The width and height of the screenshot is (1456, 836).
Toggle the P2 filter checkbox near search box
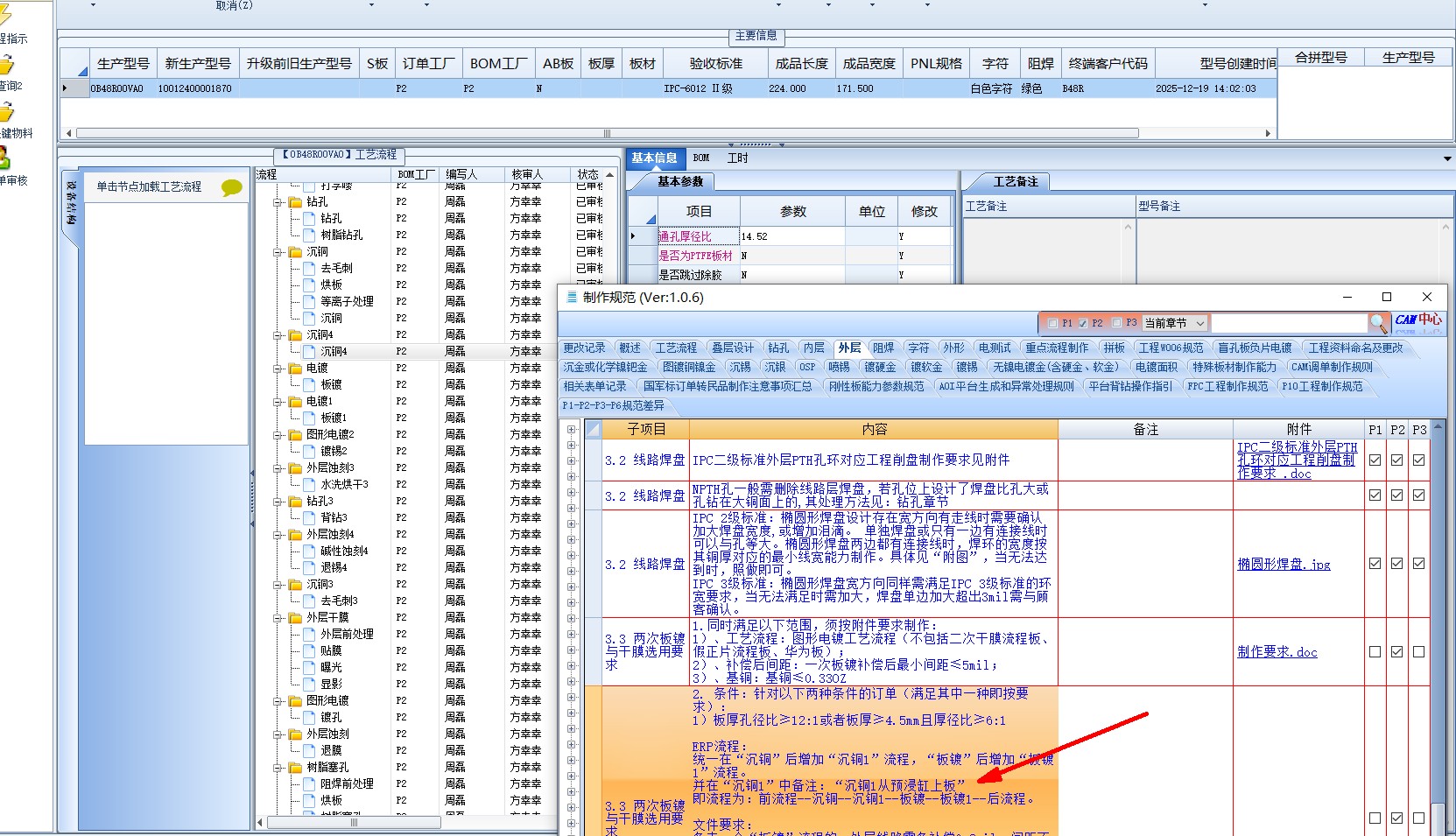point(1083,323)
